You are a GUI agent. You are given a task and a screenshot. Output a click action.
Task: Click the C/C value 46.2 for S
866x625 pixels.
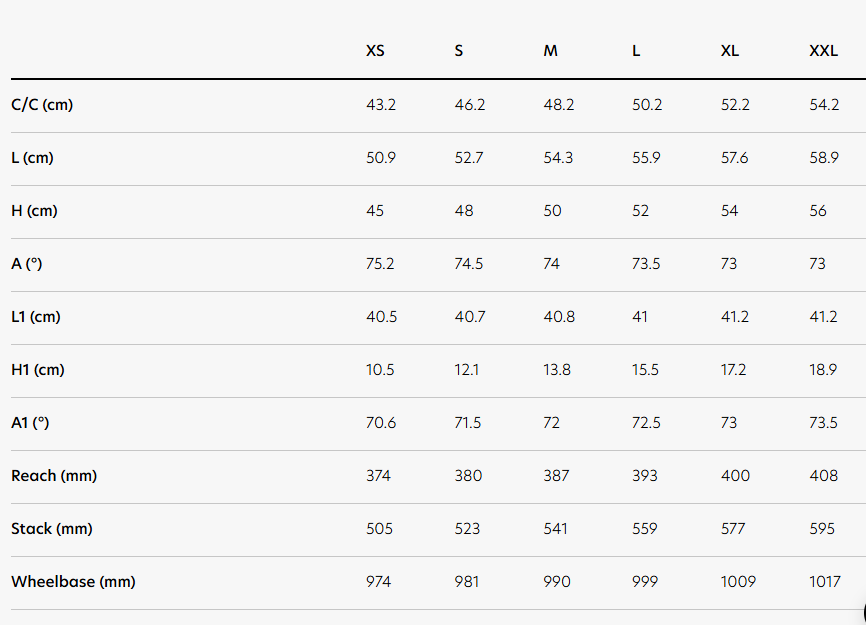(x=469, y=105)
